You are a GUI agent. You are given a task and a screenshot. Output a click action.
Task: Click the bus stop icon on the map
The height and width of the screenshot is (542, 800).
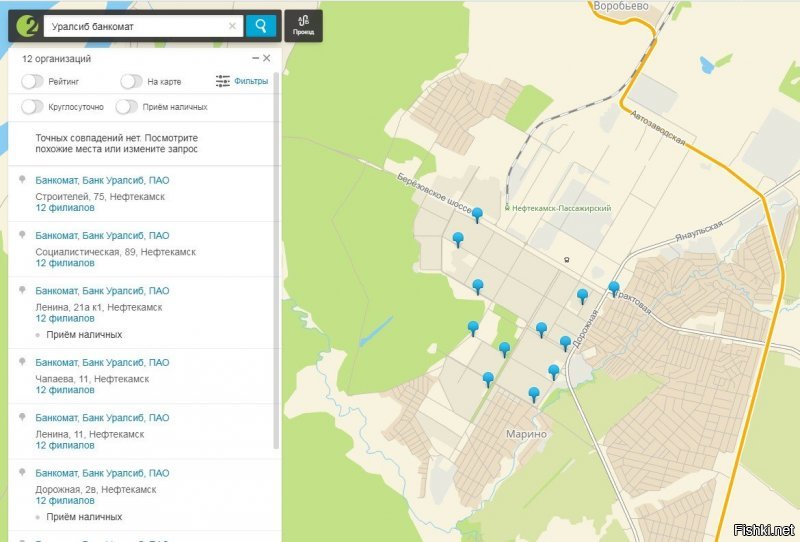coord(566,260)
